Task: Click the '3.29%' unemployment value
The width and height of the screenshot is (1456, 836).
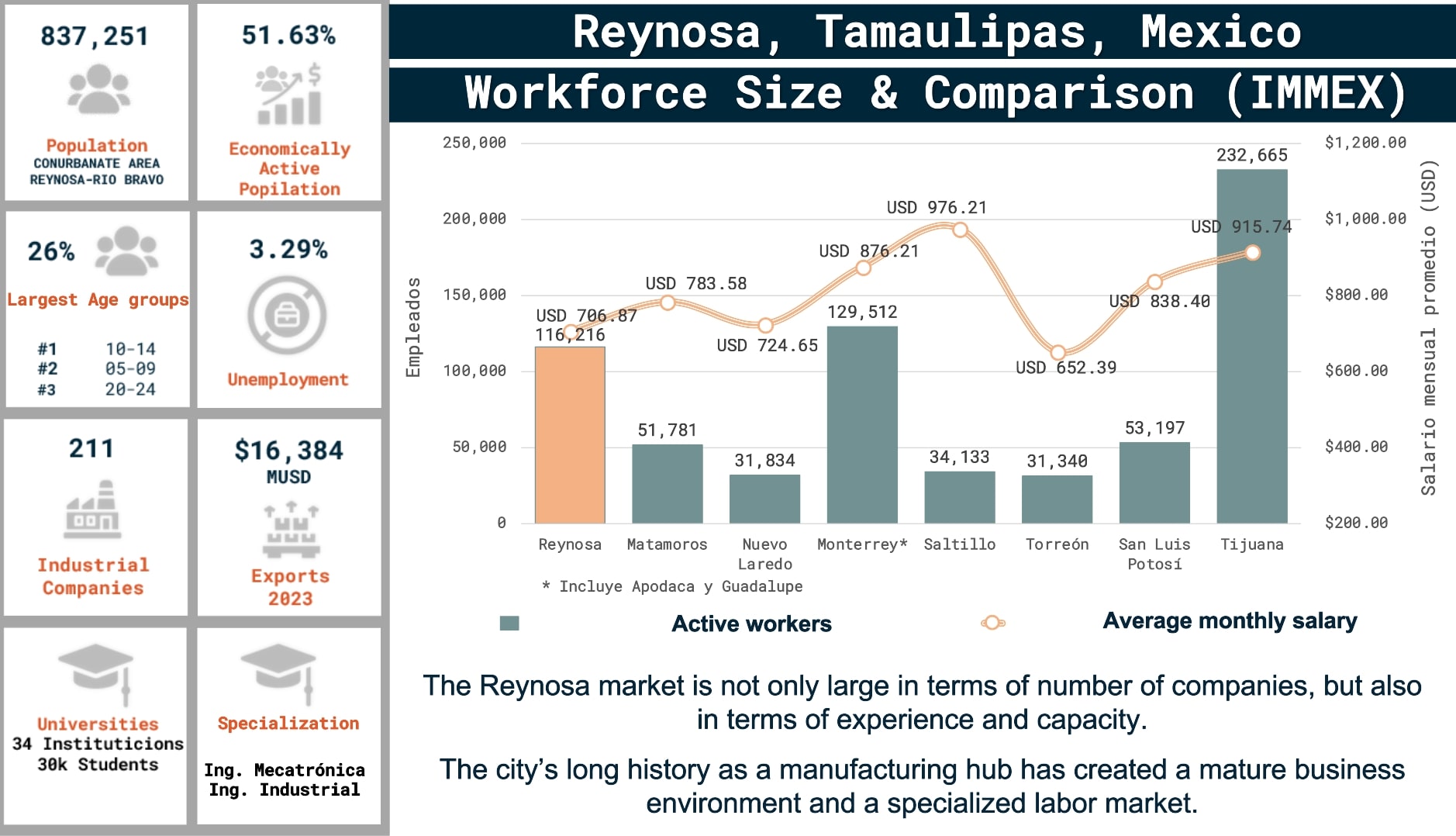Action: click(288, 249)
